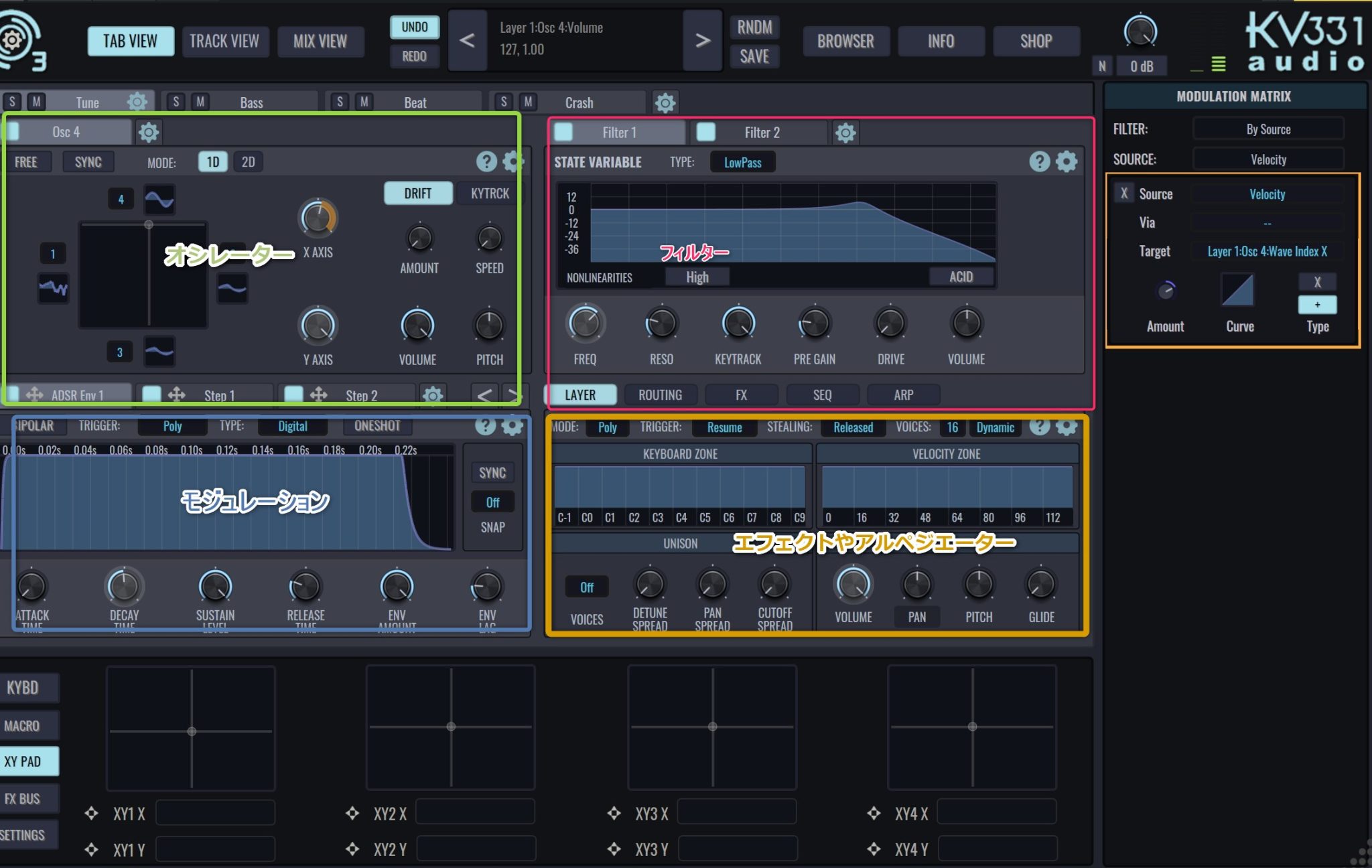The image size is (1372, 868).
Task: Switch to TRACK VIEW
Action: coord(224,42)
